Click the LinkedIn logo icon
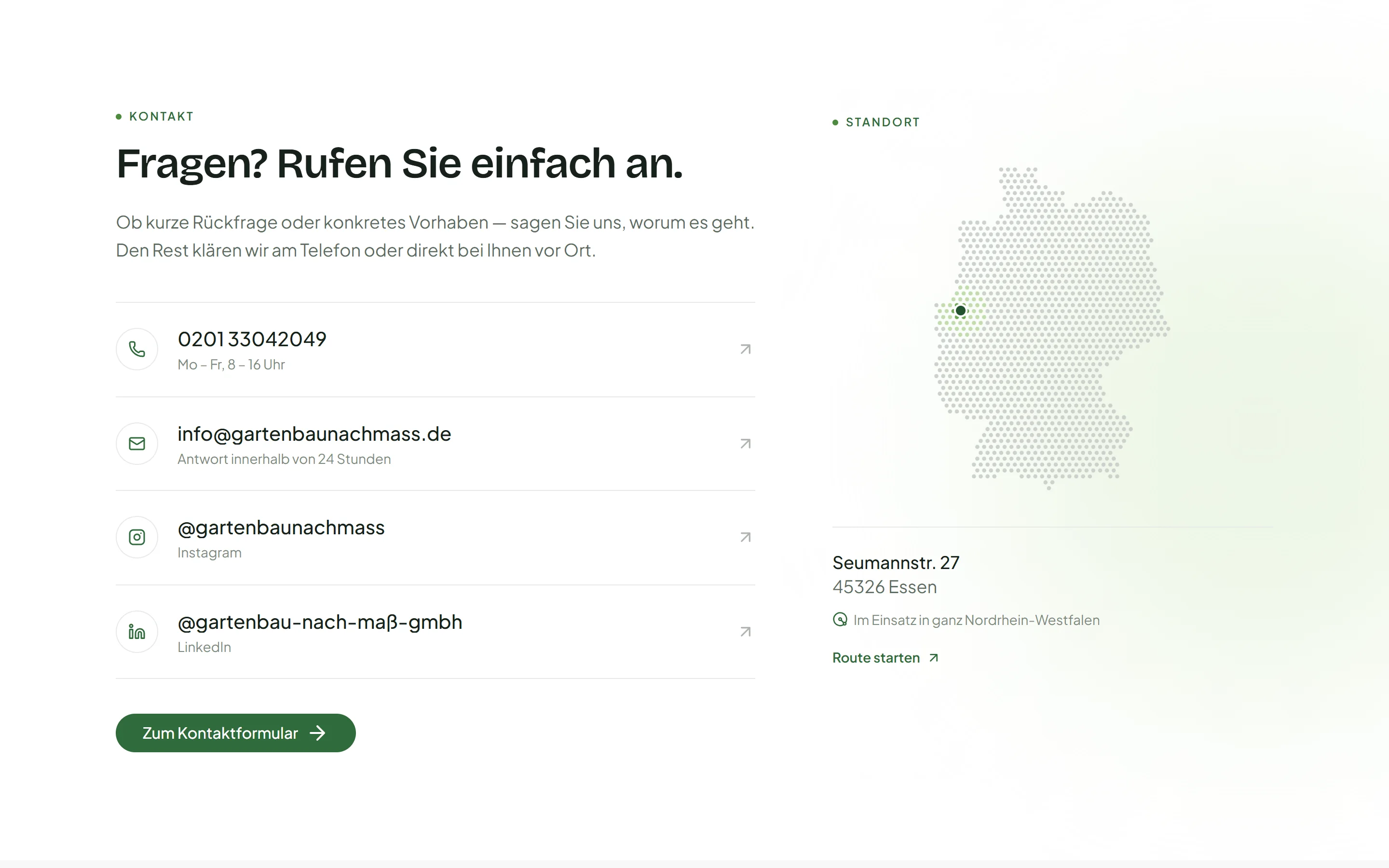 click(136, 632)
